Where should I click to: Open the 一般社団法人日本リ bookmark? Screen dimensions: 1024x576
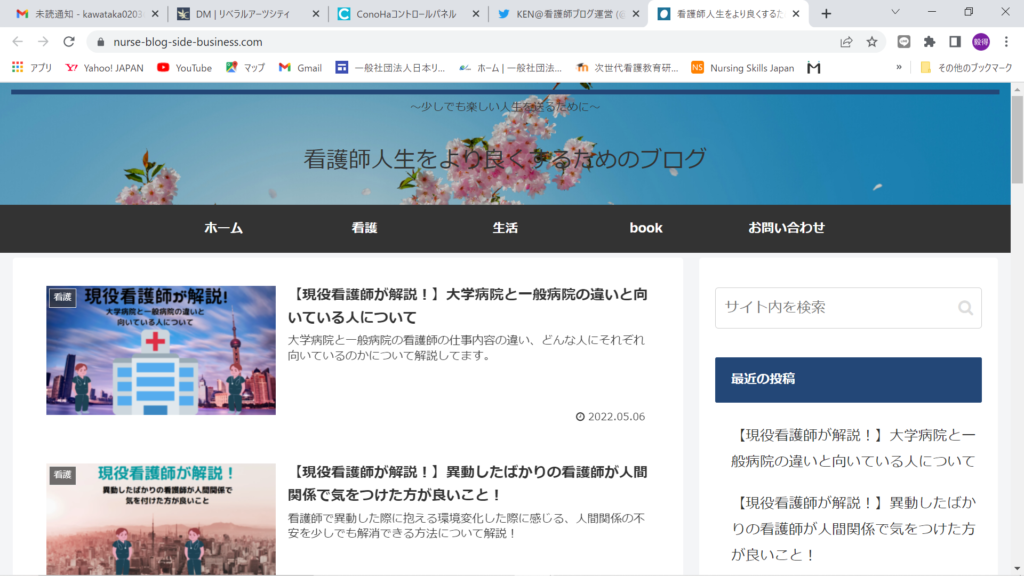pos(390,67)
